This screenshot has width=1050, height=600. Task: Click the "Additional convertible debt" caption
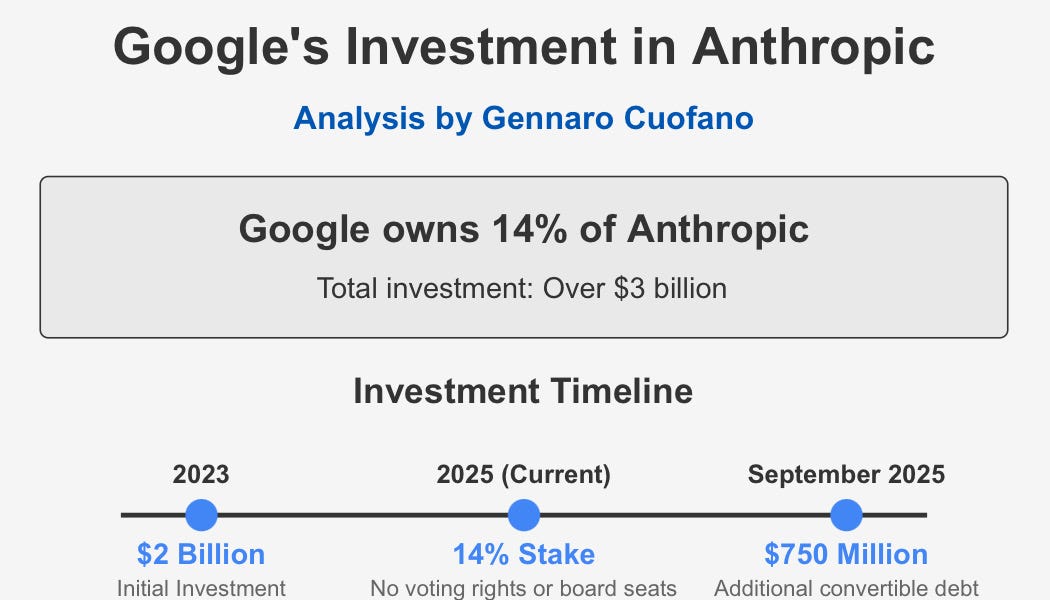coord(846,589)
